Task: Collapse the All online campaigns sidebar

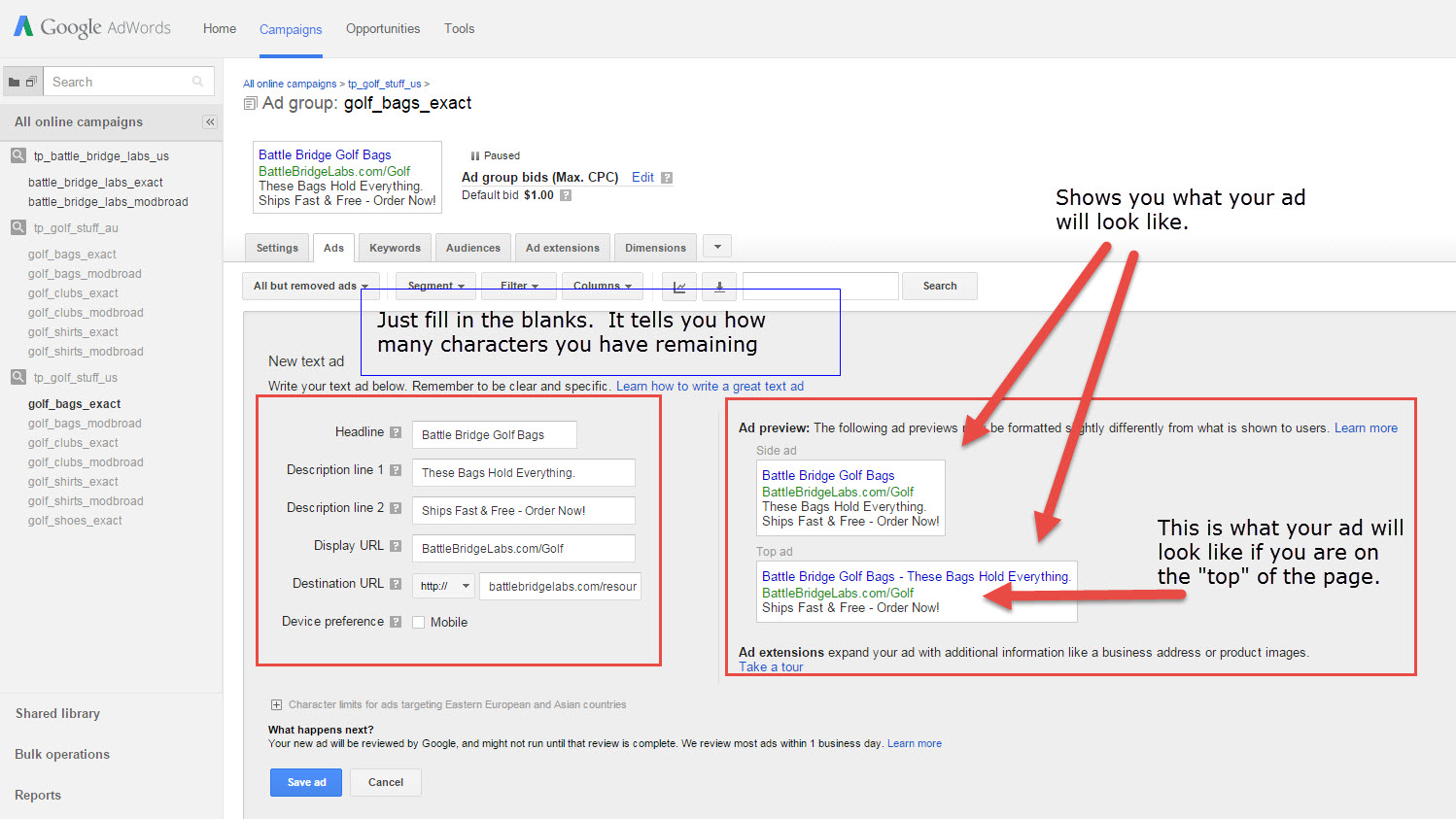Action: [210, 121]
